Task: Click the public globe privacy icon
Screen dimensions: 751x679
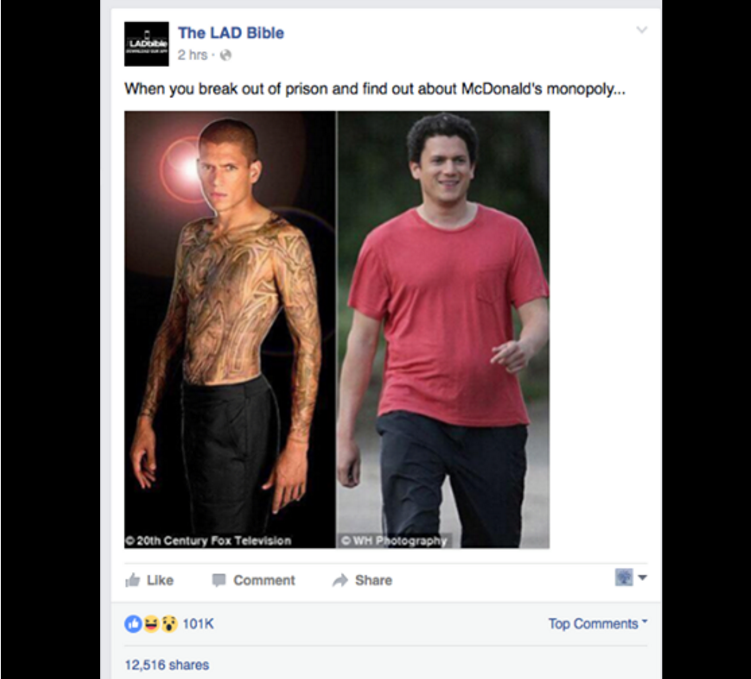Action: point(226,55)
